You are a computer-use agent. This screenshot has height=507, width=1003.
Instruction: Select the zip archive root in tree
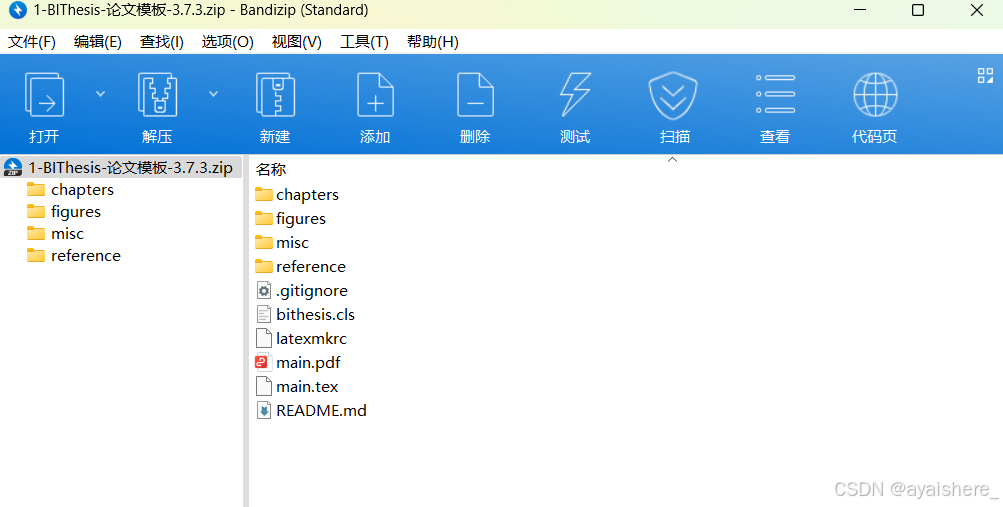pyautogui.click(x=122, y=168)
